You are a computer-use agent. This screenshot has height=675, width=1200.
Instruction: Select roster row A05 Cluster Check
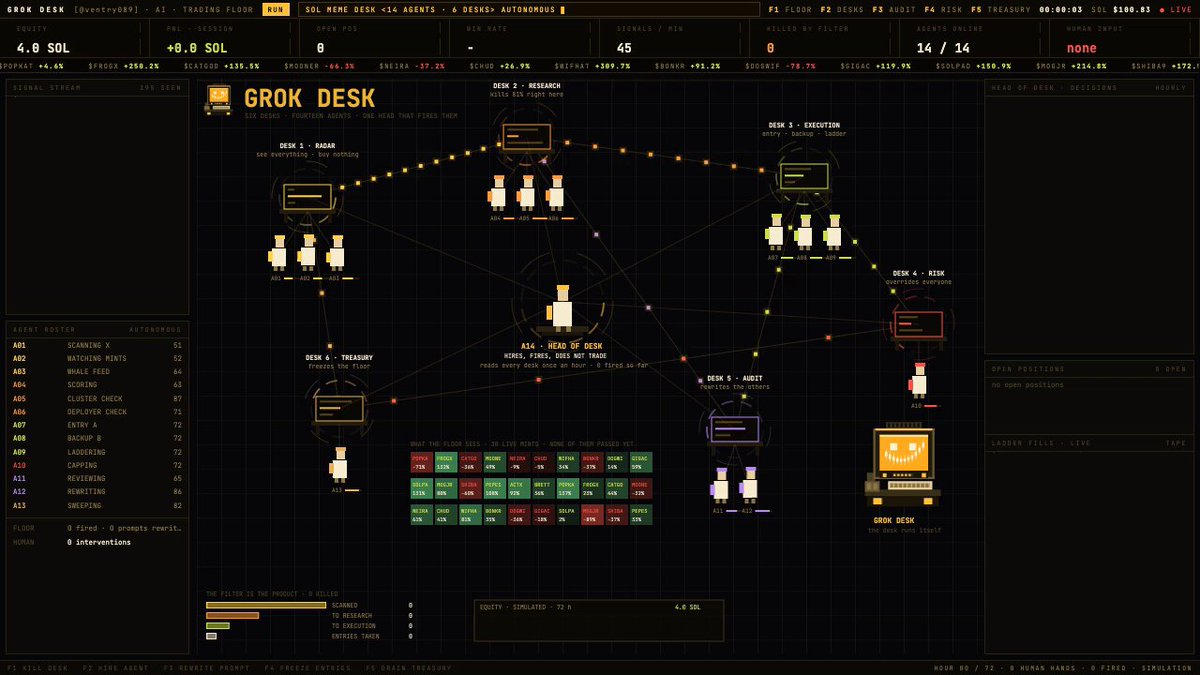click(97, 398)
